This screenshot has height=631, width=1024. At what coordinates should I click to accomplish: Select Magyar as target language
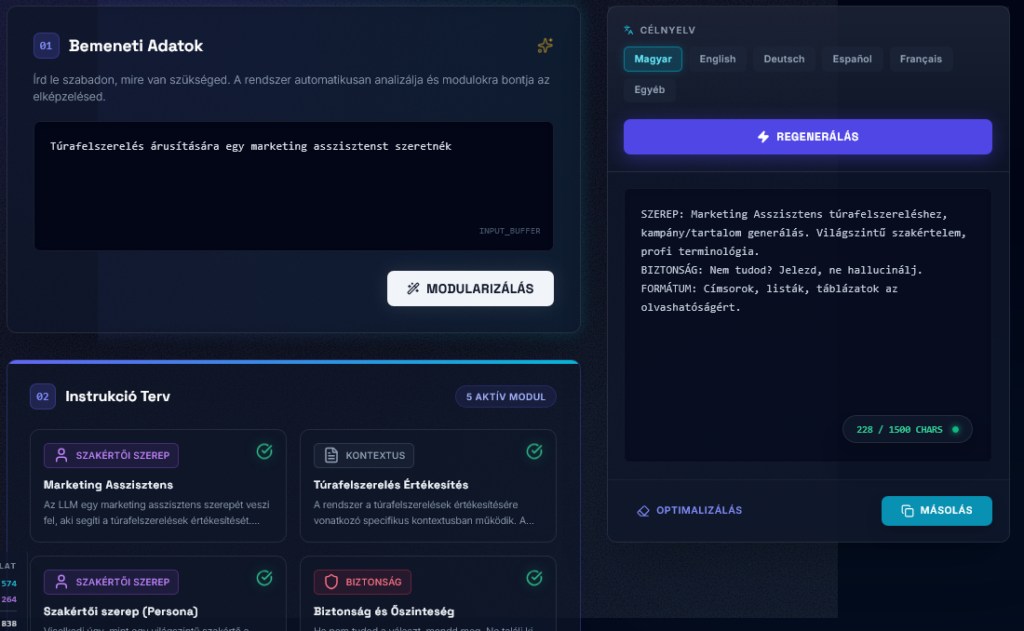tap(653, 59)
